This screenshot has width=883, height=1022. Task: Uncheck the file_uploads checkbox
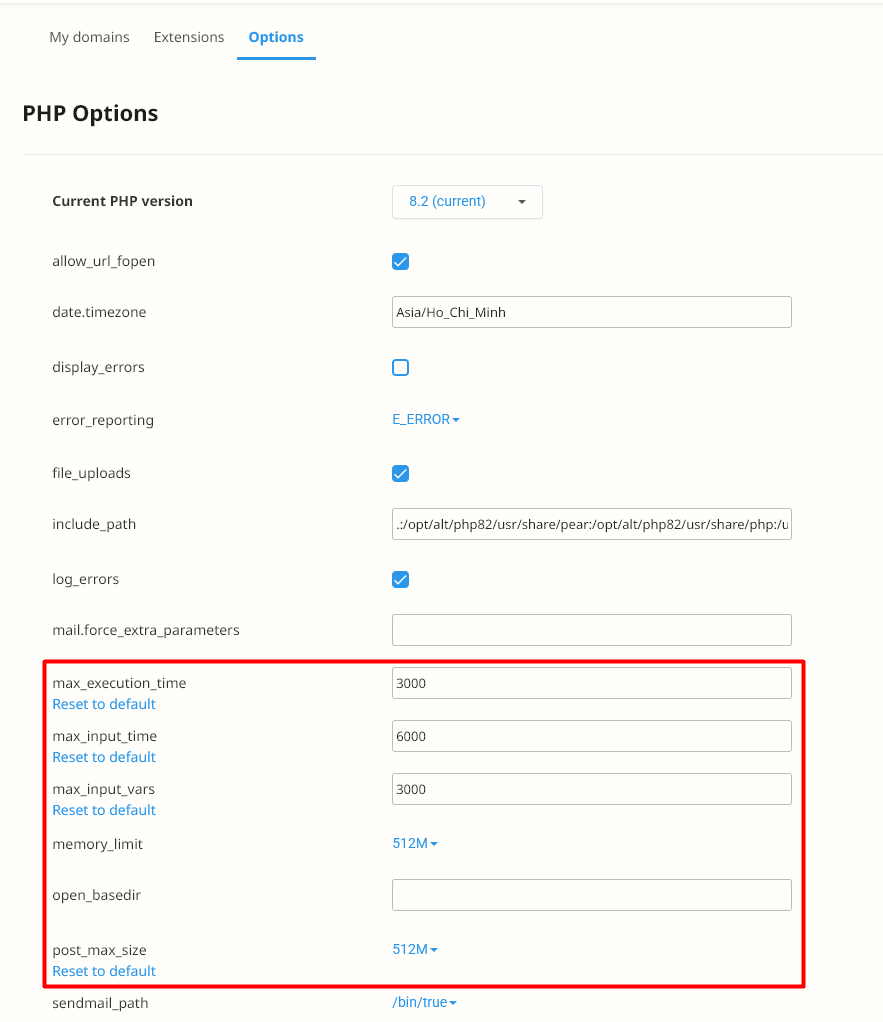click(401, 473)
